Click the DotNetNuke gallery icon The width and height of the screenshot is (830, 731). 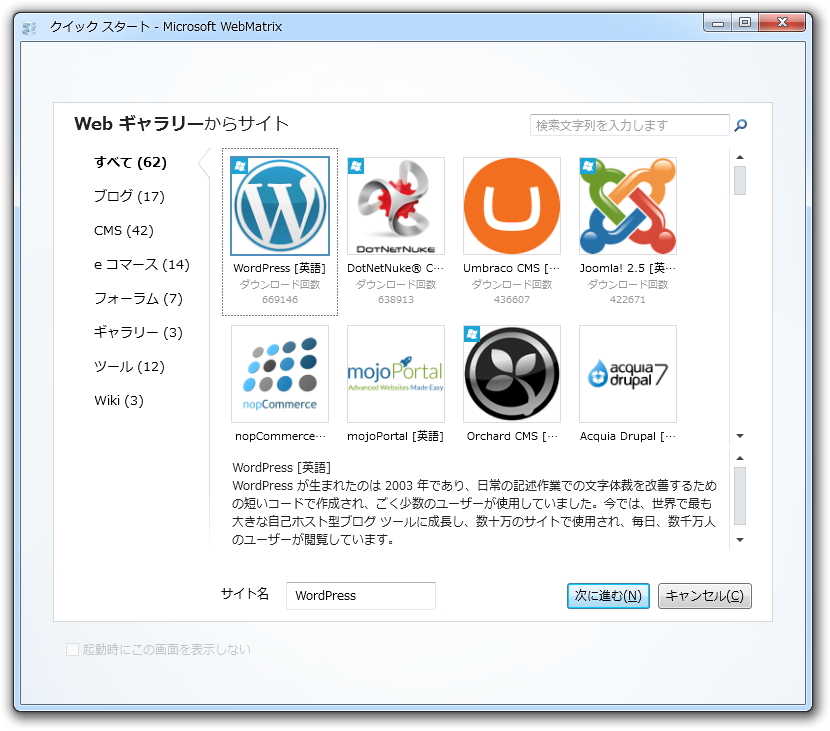[x=396, y=205]
